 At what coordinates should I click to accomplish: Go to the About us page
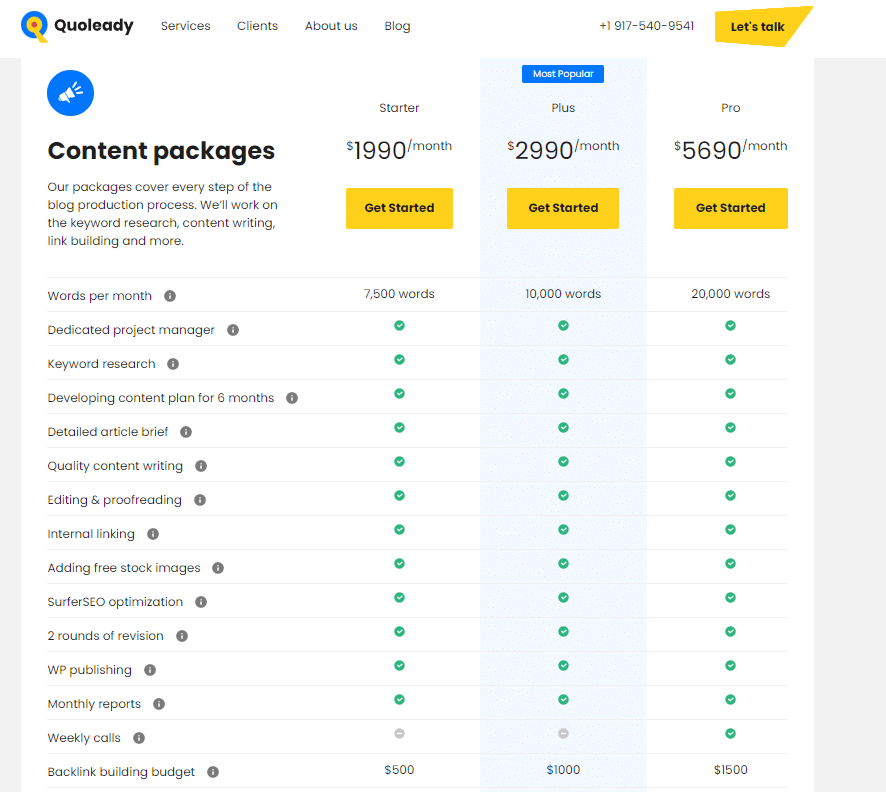tap(331, 26)
